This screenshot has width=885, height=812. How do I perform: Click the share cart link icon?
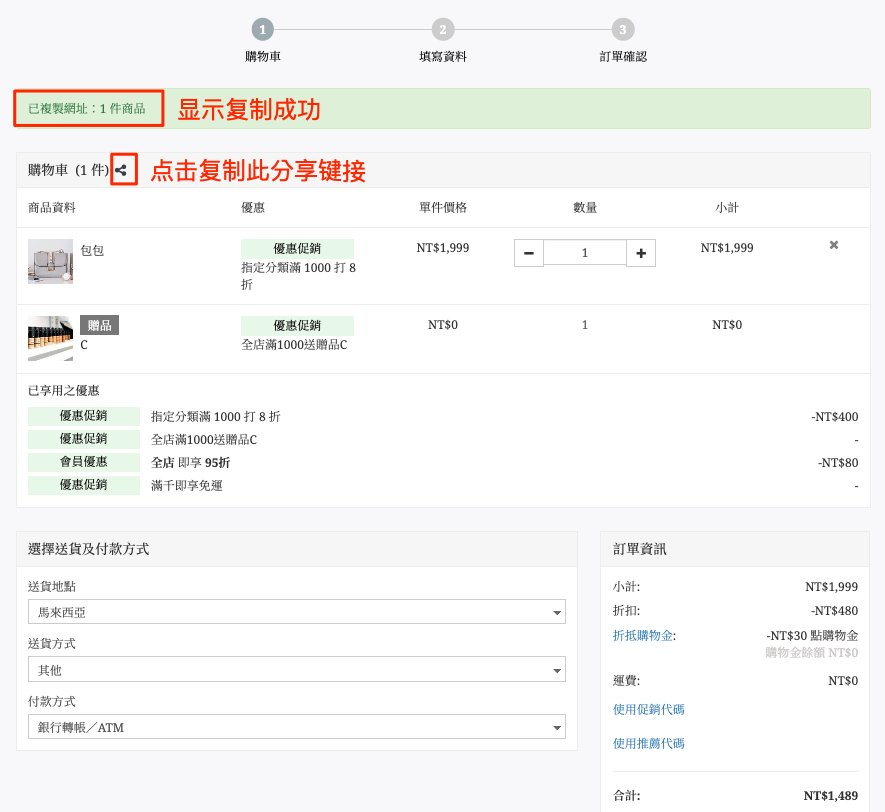coord(121,170)
